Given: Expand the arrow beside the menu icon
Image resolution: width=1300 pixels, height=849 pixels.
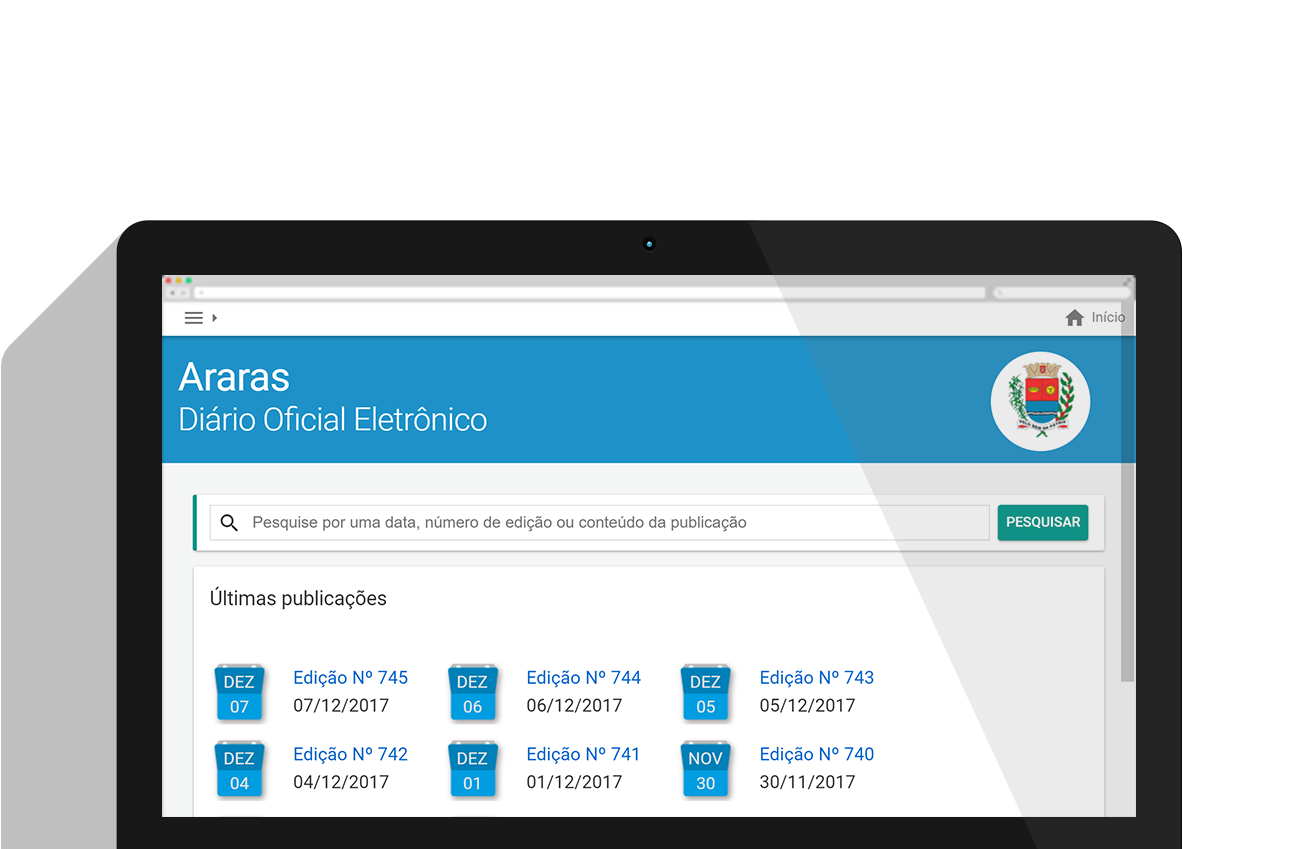Looking at the screenshot, I should [215, 318].
